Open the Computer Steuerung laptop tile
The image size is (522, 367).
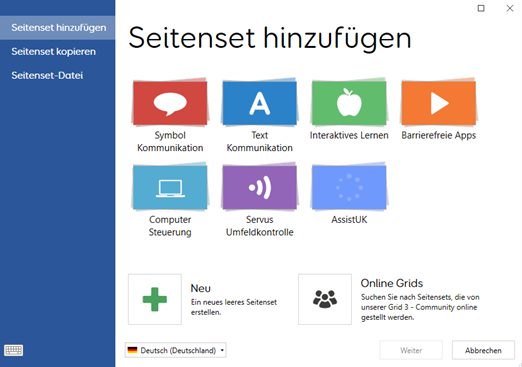click(x=170, y=187)
